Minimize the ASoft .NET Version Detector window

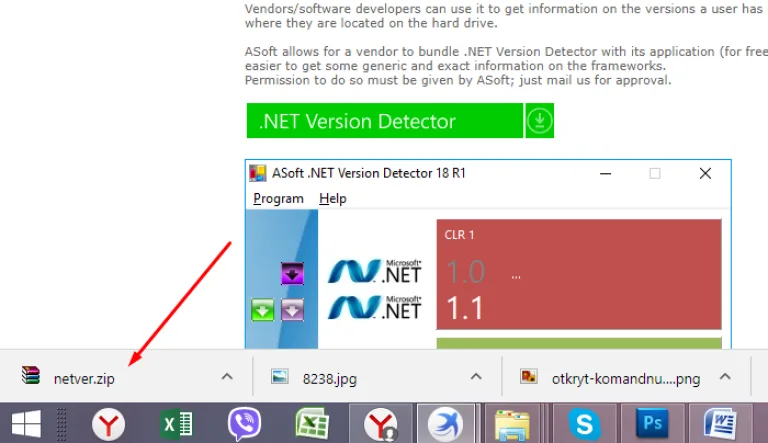(x=605, y=173)
